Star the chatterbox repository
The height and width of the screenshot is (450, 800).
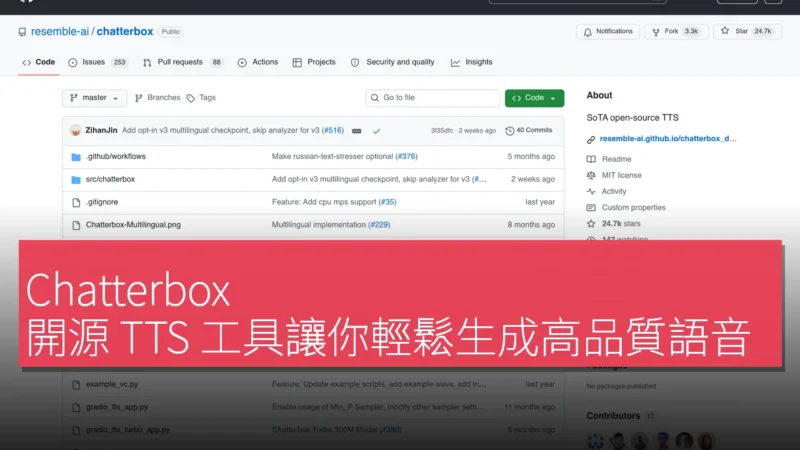tap(747, 32)
